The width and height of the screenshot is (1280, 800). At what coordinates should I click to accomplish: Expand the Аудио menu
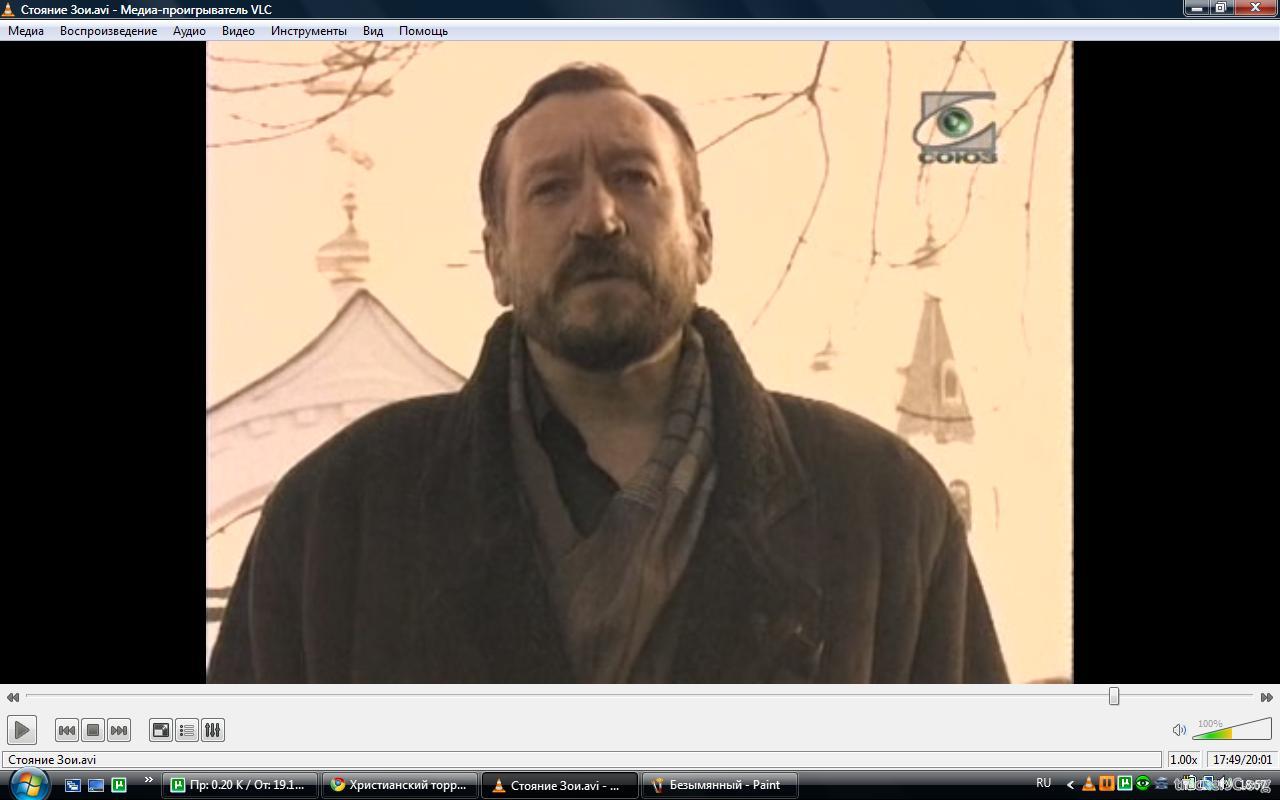pos(189,31)
